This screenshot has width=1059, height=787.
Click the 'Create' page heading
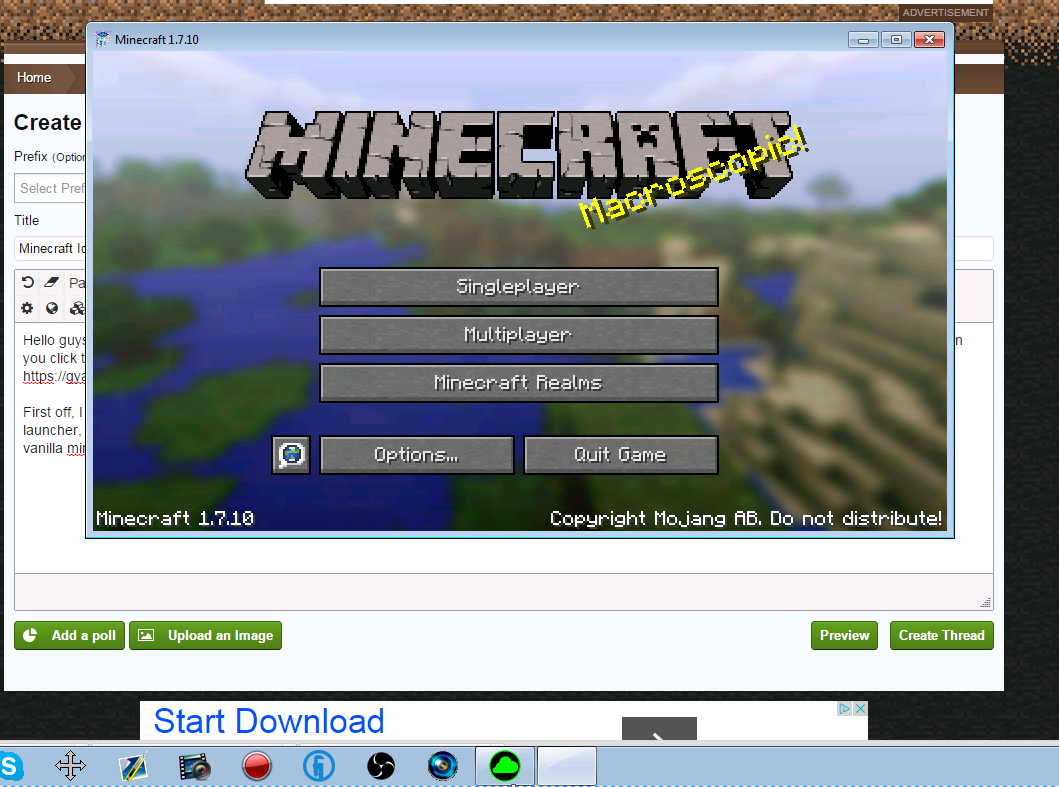click(x=47, y=122)
